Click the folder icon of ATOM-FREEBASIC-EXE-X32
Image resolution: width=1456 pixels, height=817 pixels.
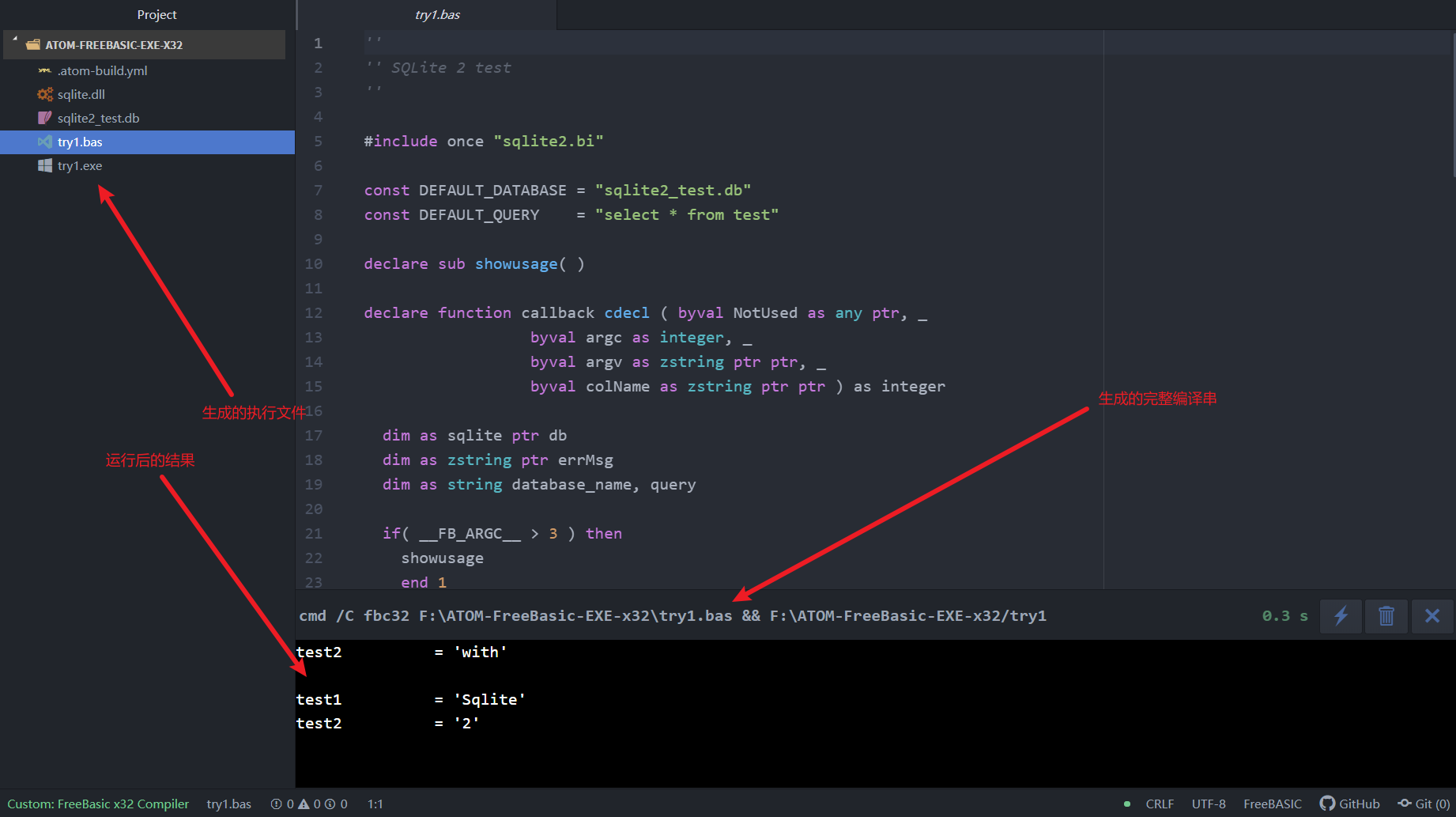(x=33, y=45)
